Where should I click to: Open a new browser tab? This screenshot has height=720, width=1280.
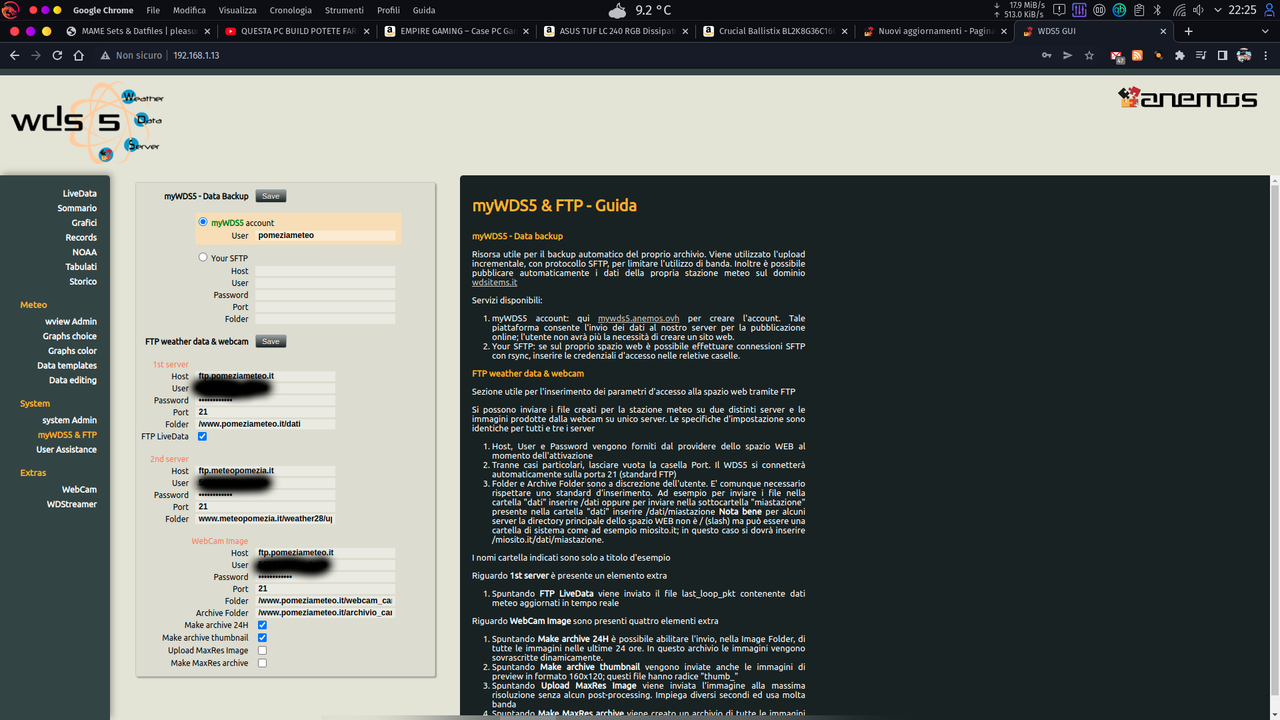[1188, 31]
